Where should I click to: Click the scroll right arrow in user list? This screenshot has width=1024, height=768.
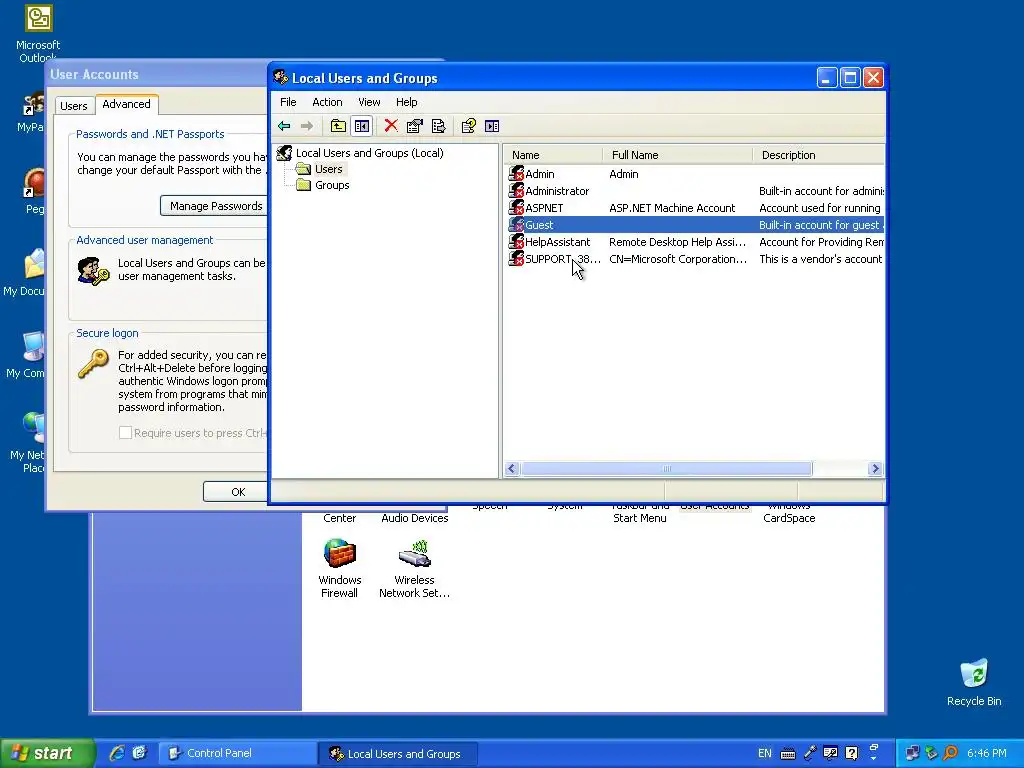click(x=875, y=468)
